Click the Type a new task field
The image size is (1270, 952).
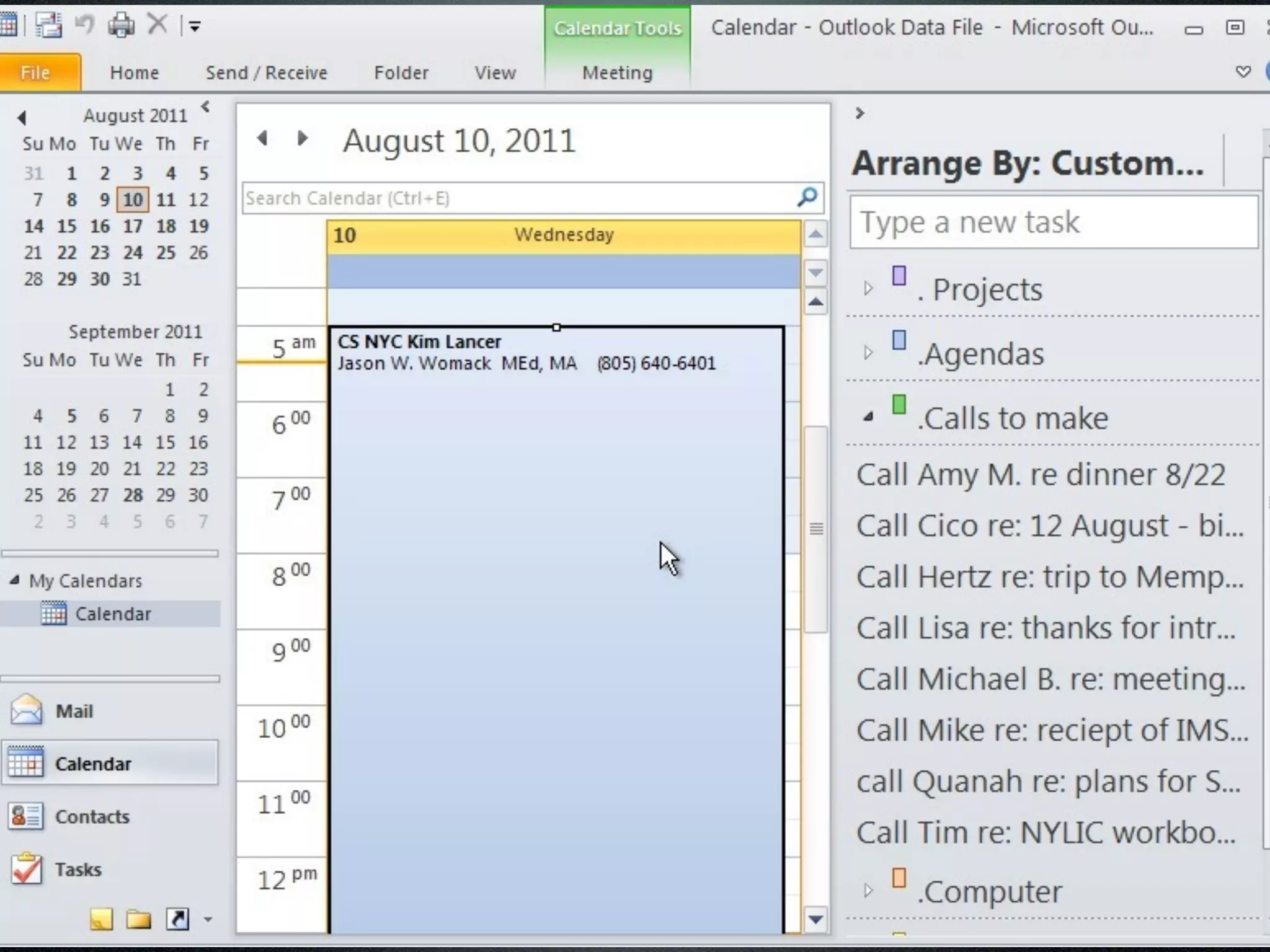[x=1053, y=223]
